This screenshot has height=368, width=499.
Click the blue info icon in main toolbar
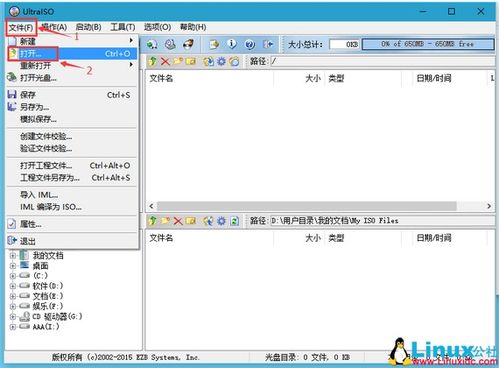pyautogui.click(x=232, y=44)
